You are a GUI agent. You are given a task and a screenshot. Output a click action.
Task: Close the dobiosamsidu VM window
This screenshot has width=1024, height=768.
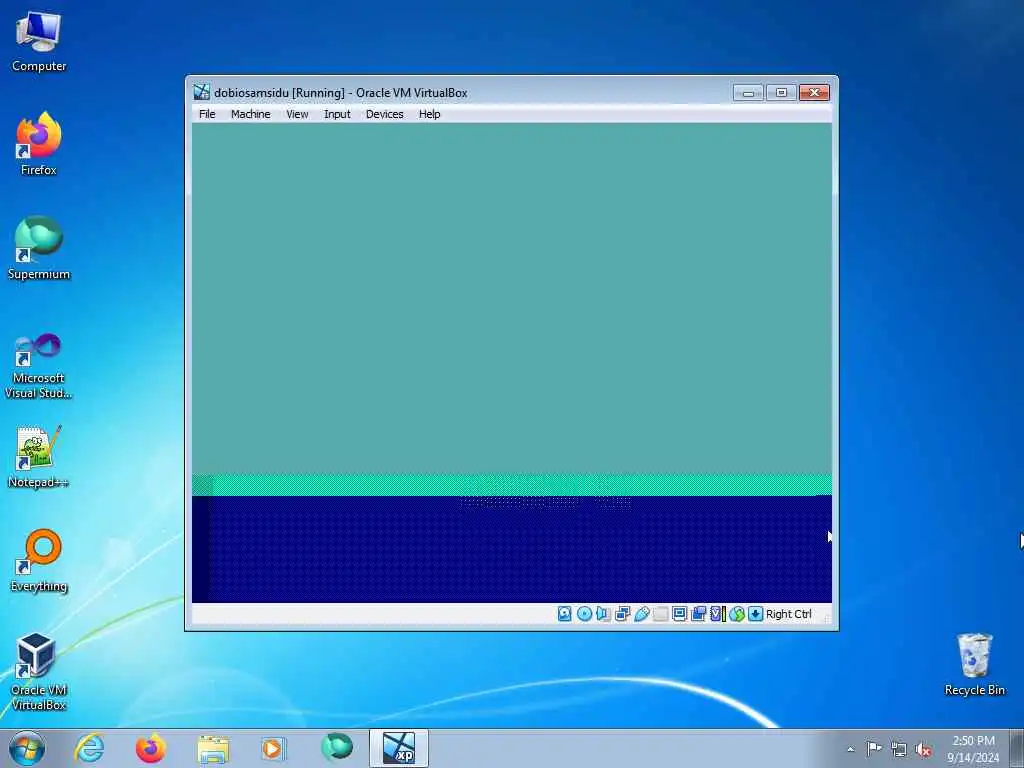pyautogui.click(x=814, y=93)
